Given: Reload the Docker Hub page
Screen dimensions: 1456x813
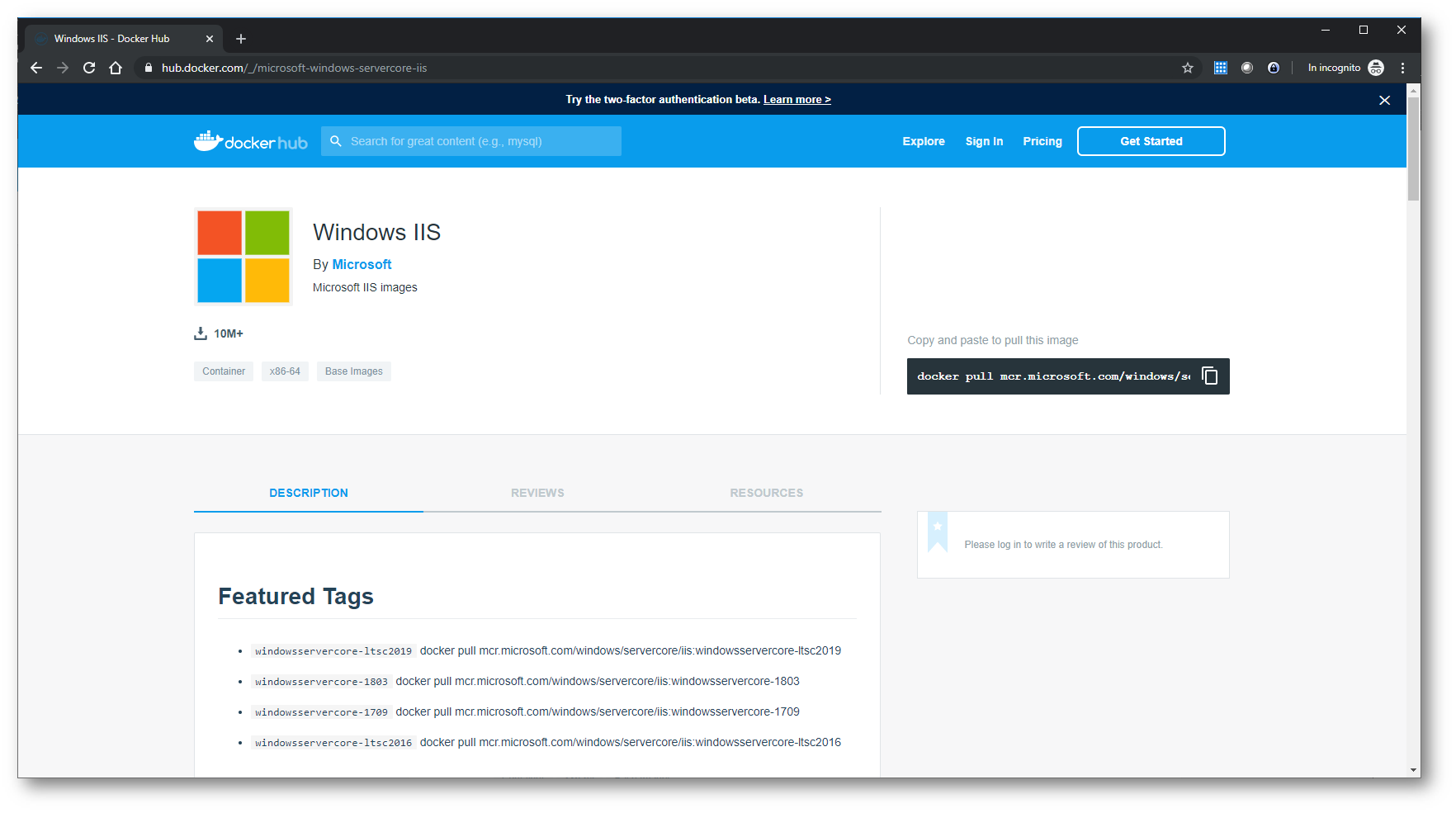Looking at the screenshot, I should [89, 68].
